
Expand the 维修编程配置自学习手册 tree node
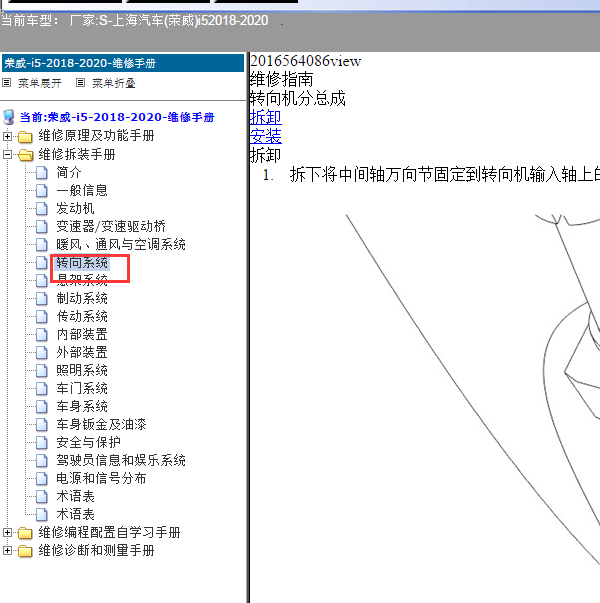click(7, 533)
